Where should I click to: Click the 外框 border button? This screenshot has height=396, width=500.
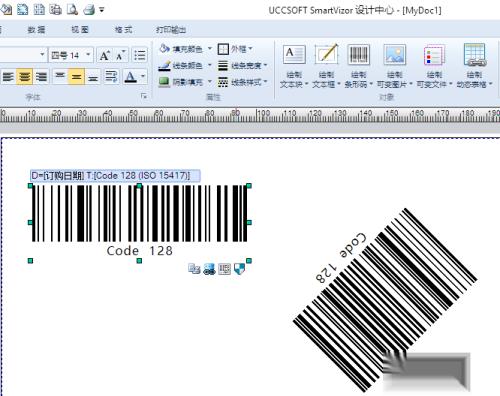coord(235,49)
